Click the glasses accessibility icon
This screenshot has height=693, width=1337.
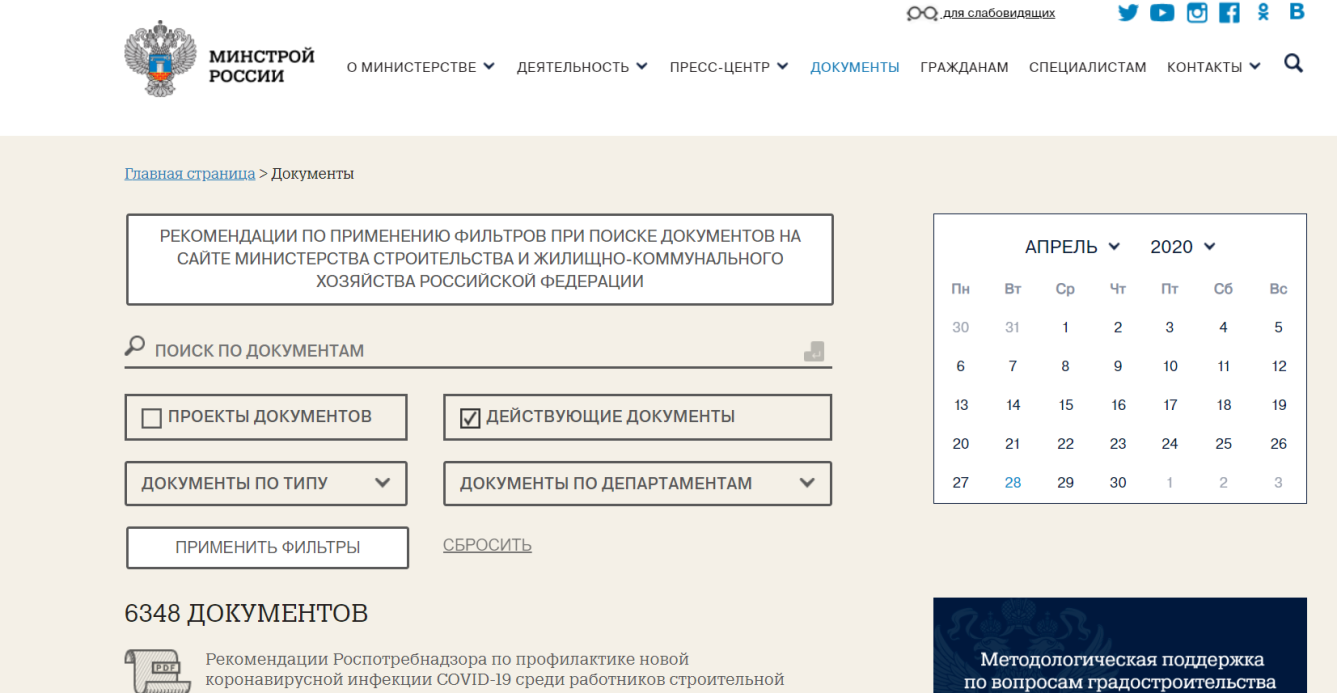pos(922,14)
